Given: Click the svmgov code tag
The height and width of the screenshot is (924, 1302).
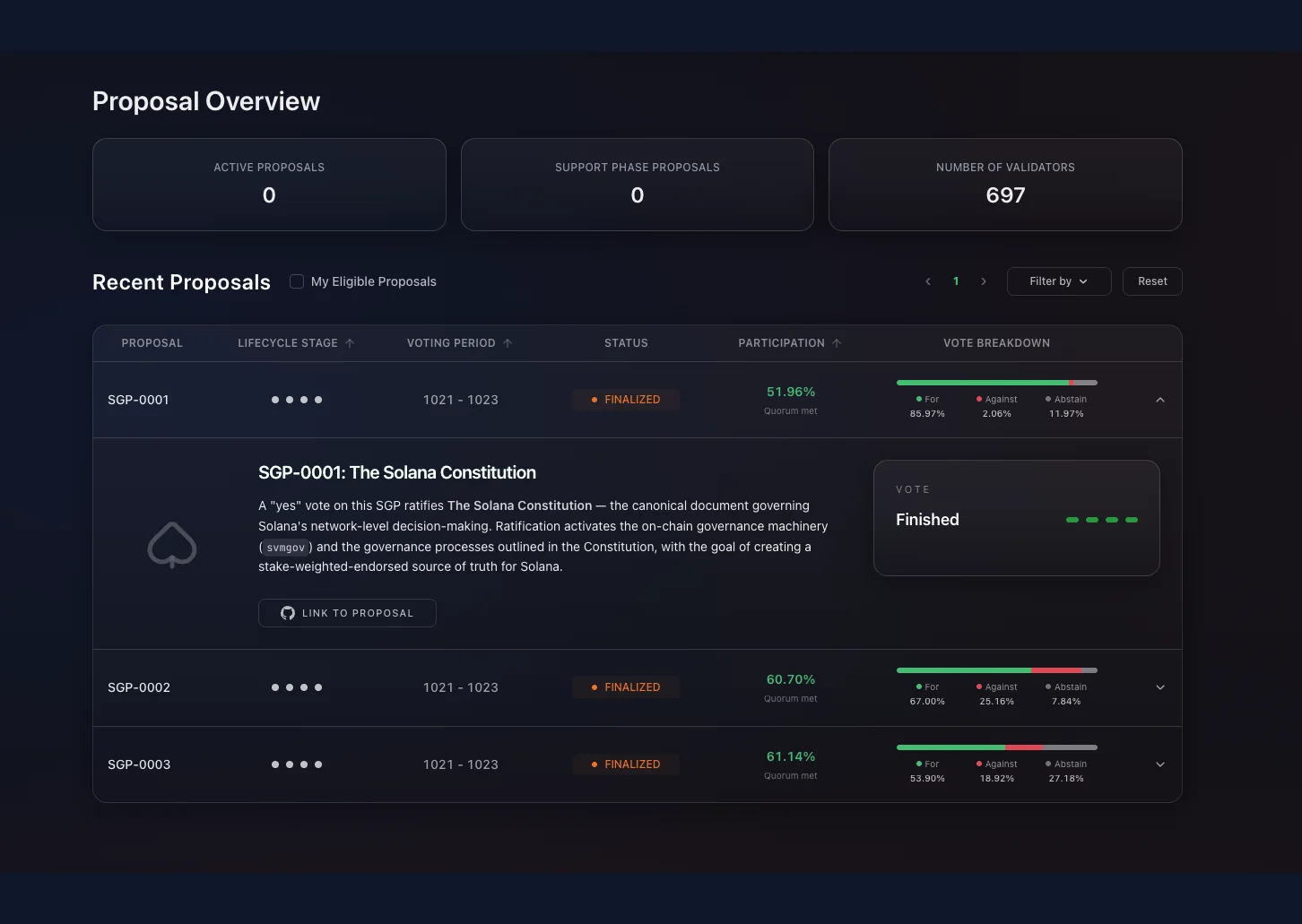Looking at the screenshot, I should [x=286, y=548].
